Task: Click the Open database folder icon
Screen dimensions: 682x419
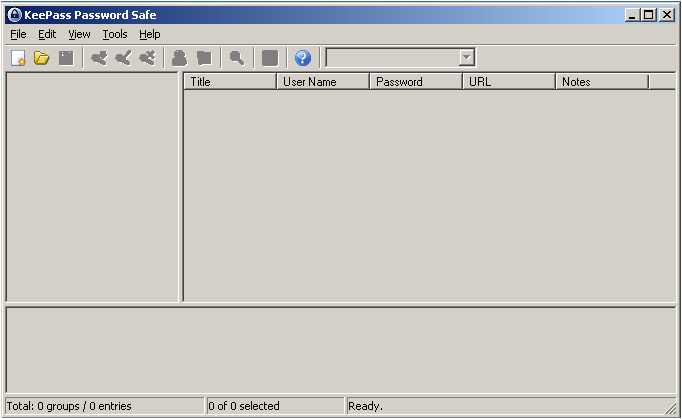Action: (x=42, y=58)
